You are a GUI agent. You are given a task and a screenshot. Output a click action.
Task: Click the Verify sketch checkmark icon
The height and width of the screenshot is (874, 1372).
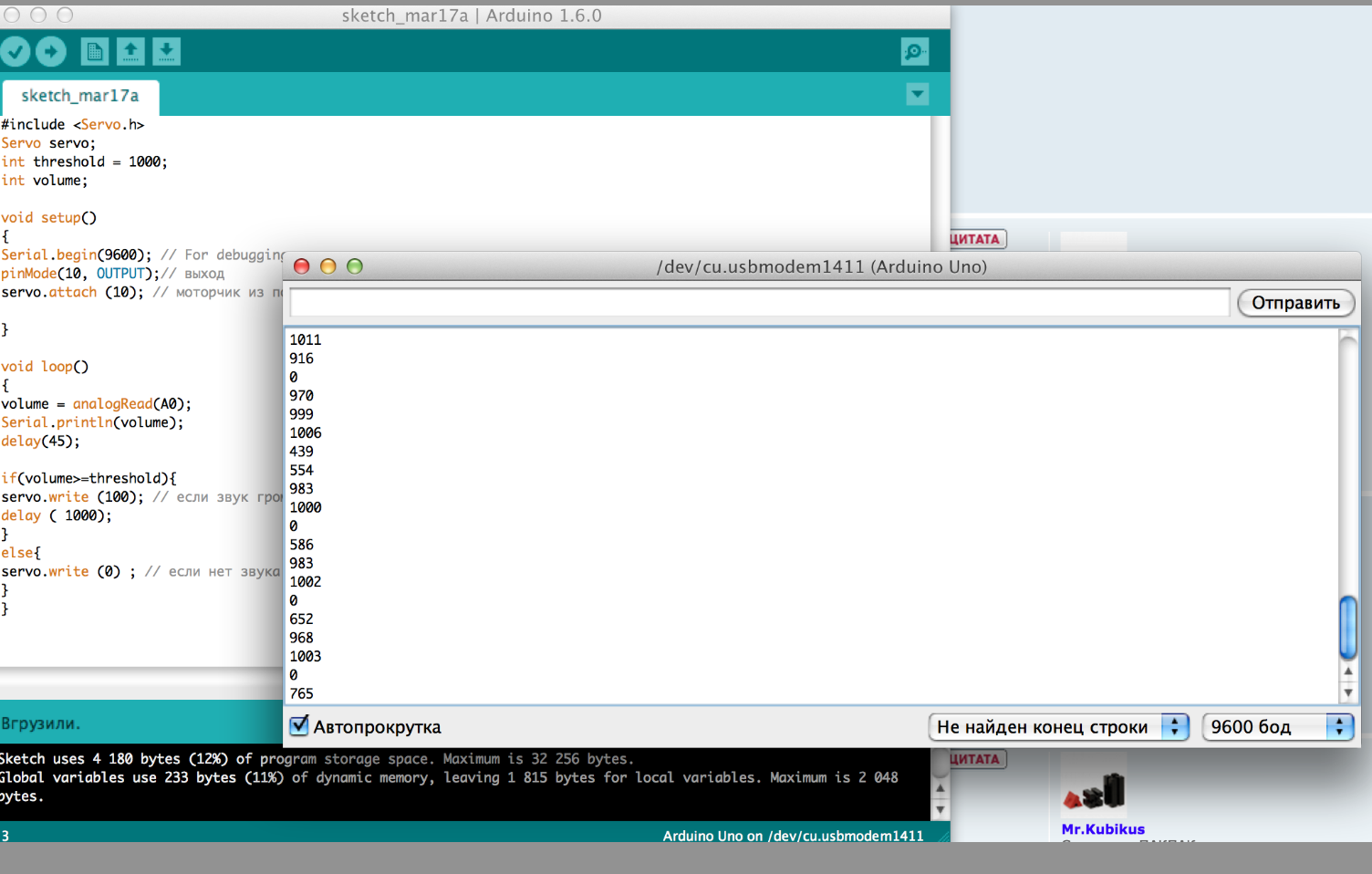[16, 52]
